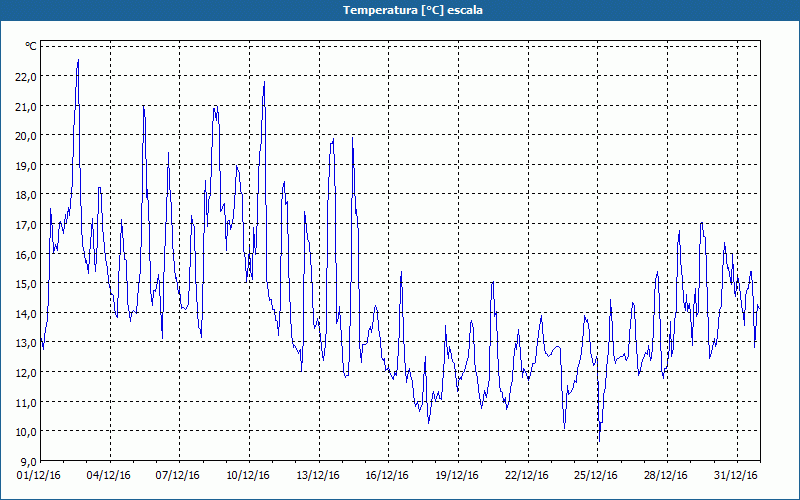Click the °C unit label on the axis
The width and height of the screenshot is (800, 500).
coord(31,46)
